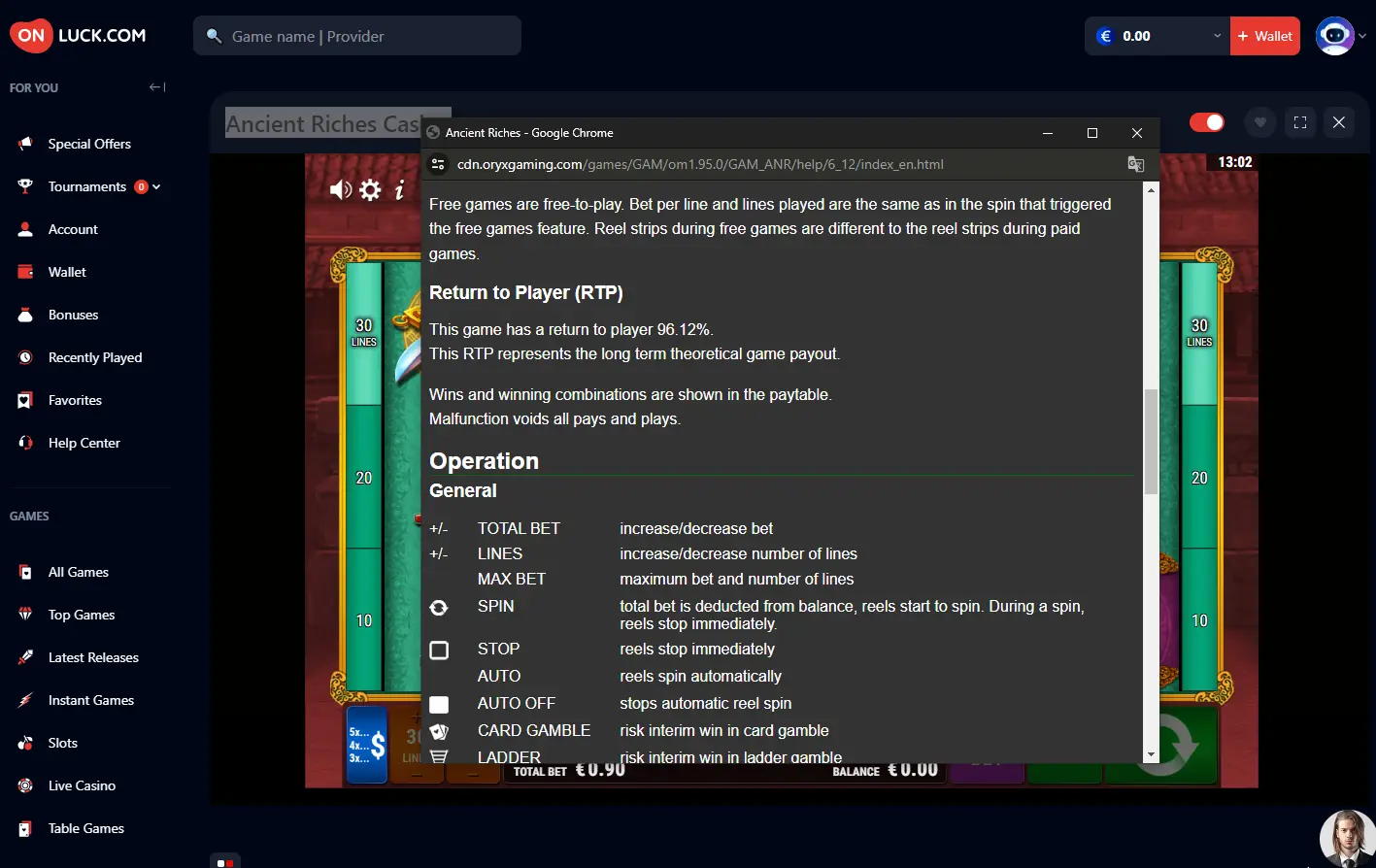This screenshot has width=1376, height=868.
Task: Collapse the sidebar with the arrow icon
Action: coord(157,87)
